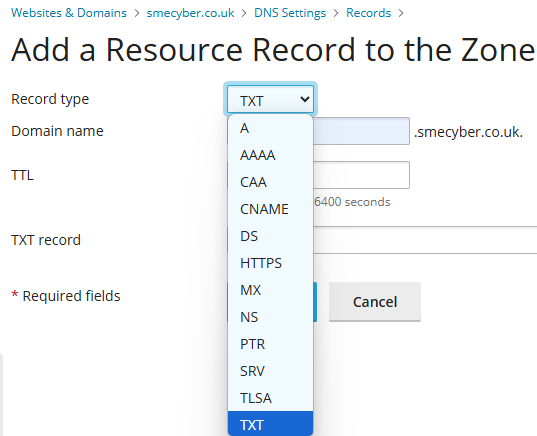Select DS record type option

tap(270, 236)
